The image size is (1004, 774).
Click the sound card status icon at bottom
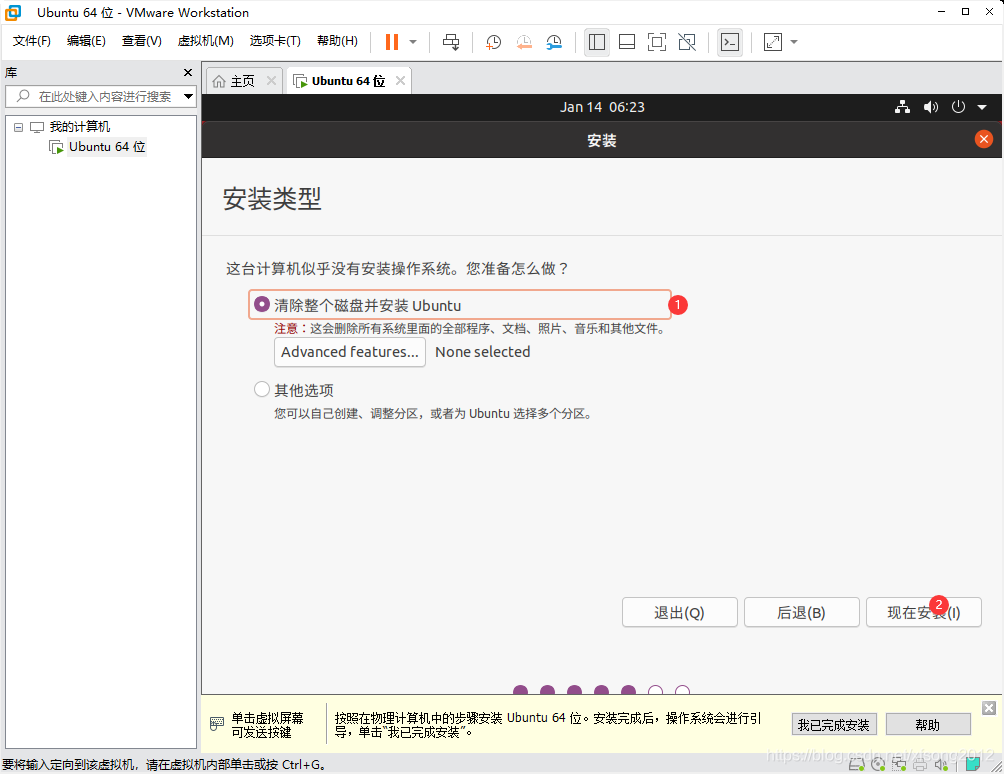[941, 764]
